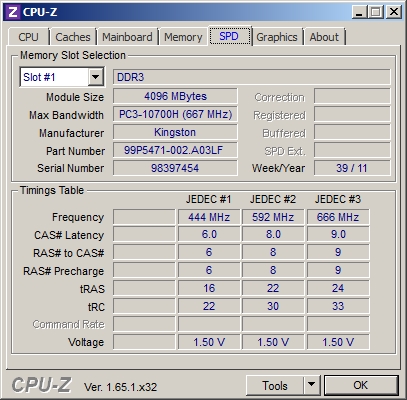Click tRC value 22 under JEDEC #1

pyautogui.click(x=209, y=306)
